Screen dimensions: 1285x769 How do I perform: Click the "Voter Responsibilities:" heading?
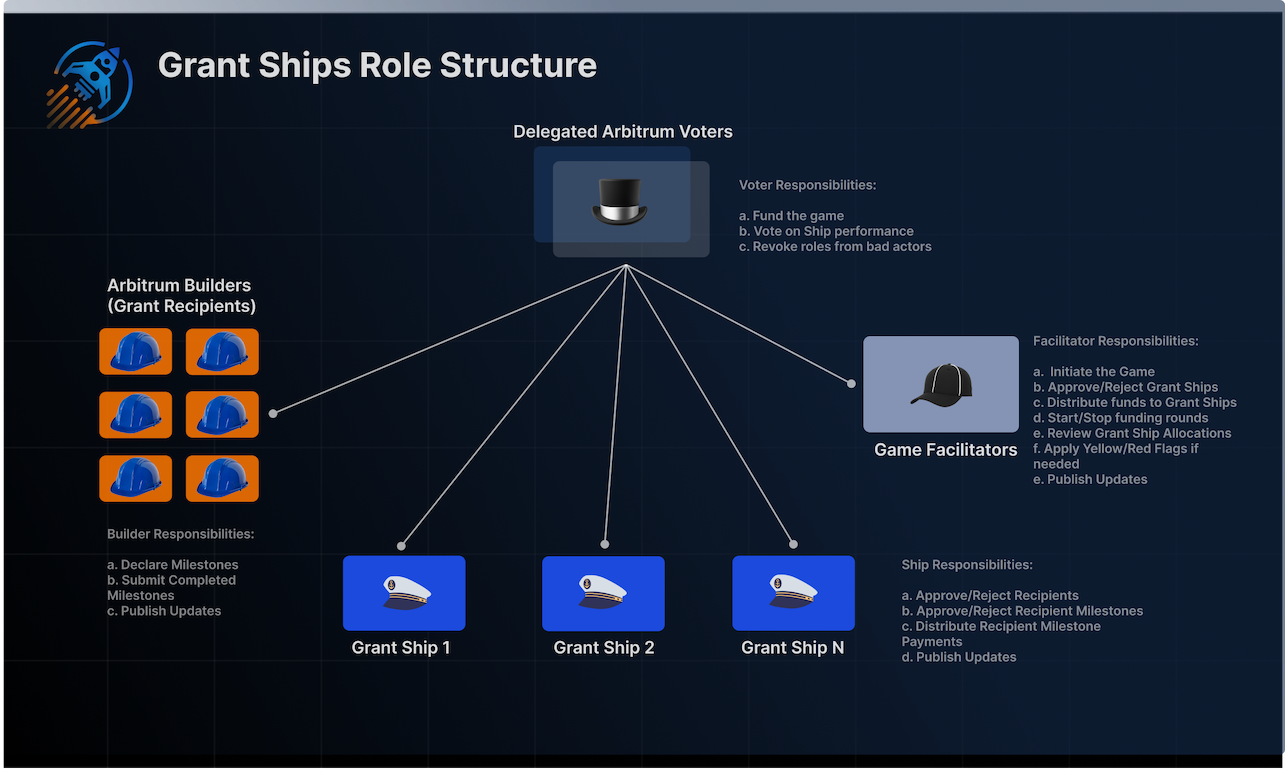pos(808,186)
